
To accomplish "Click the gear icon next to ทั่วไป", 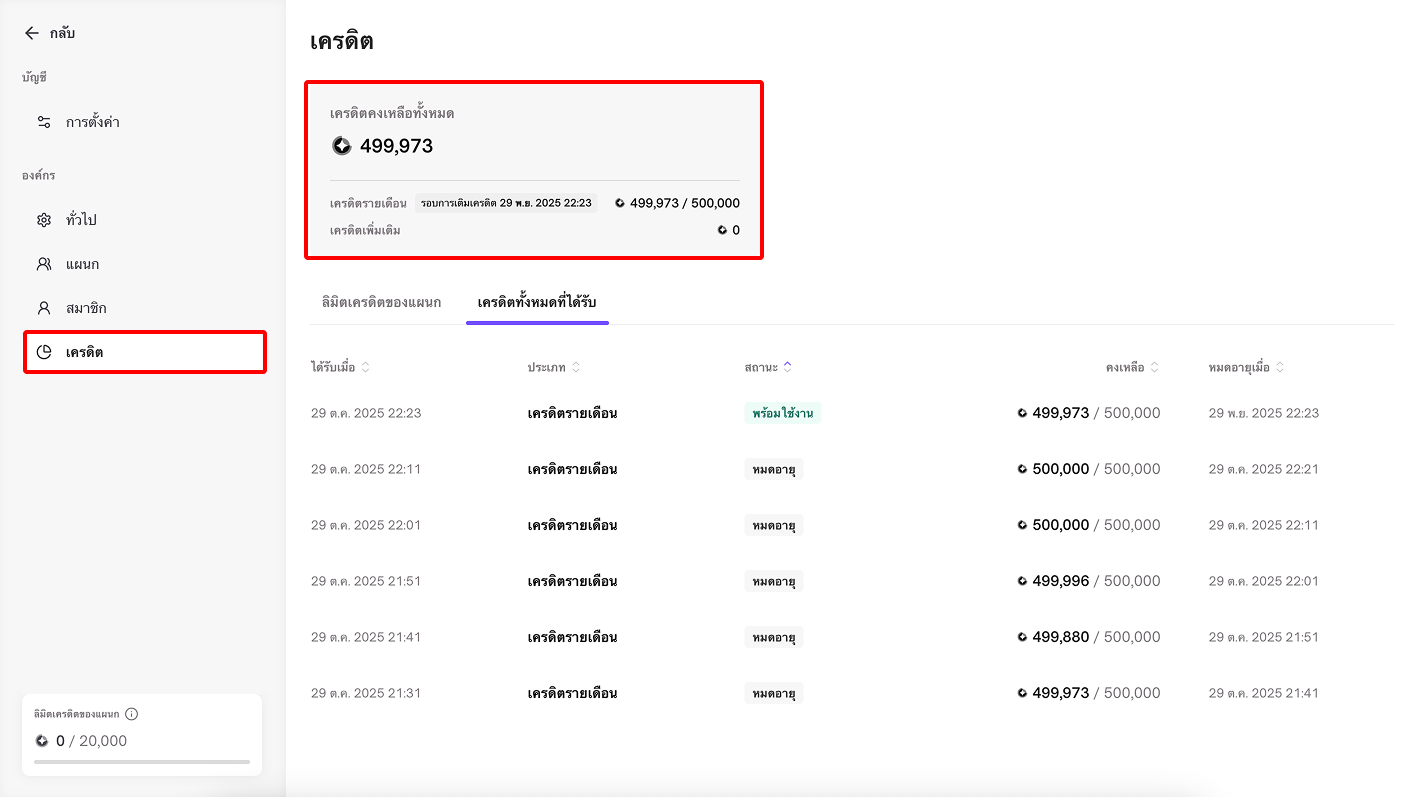I will pyautogui.click(x=44, y=220).
